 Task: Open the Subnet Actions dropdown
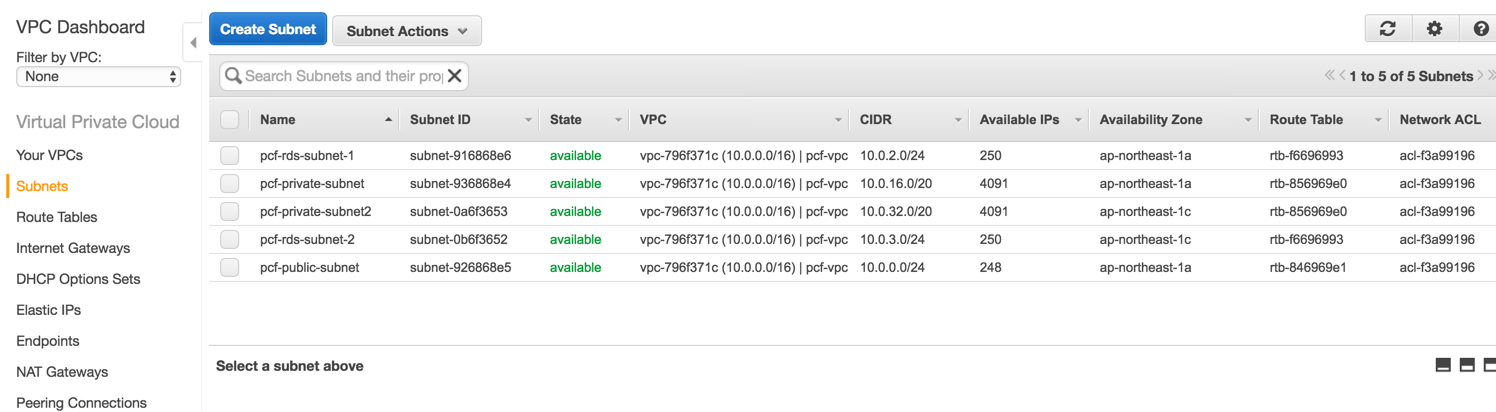[x=406, y=31]
